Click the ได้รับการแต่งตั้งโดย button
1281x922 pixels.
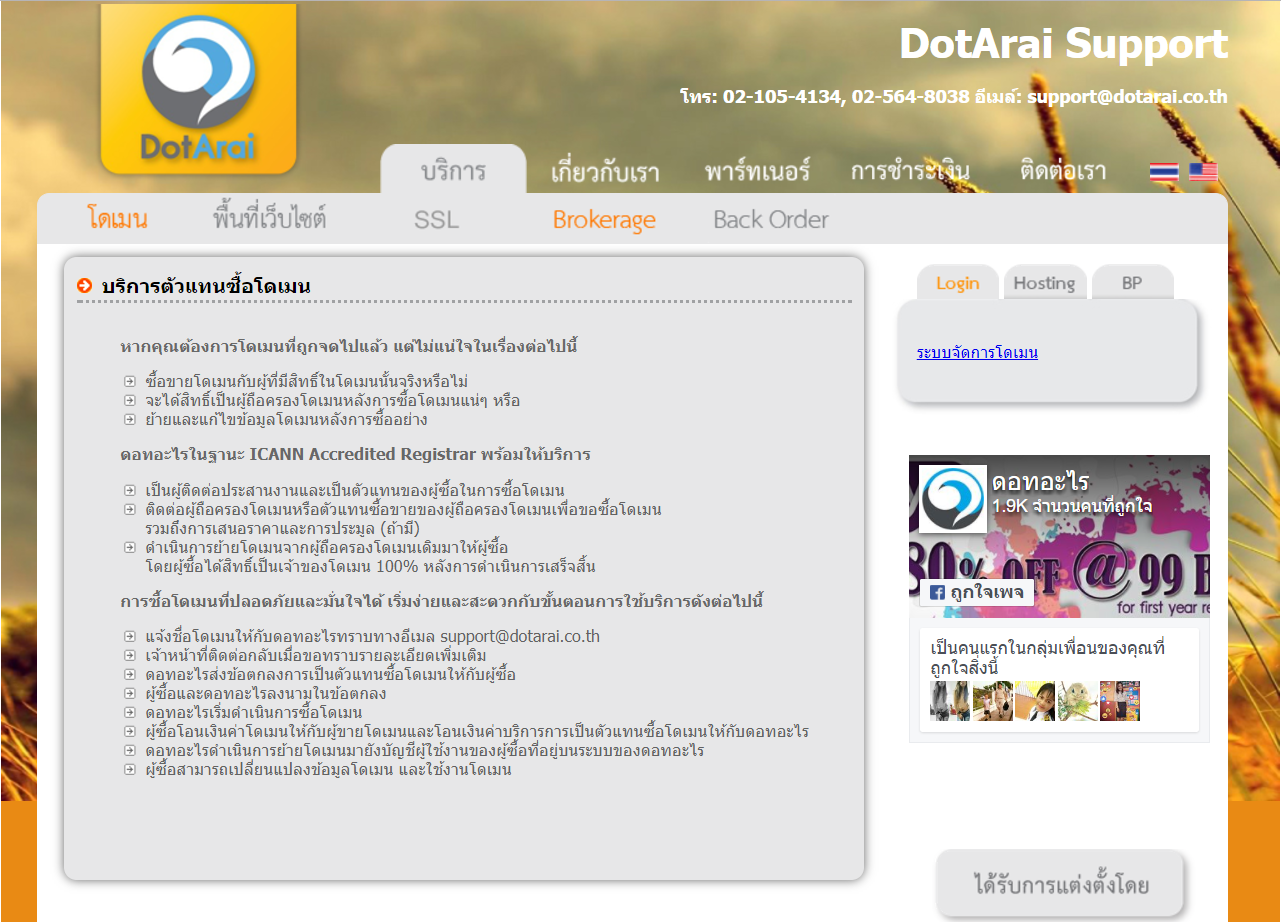click(1061, 884)
